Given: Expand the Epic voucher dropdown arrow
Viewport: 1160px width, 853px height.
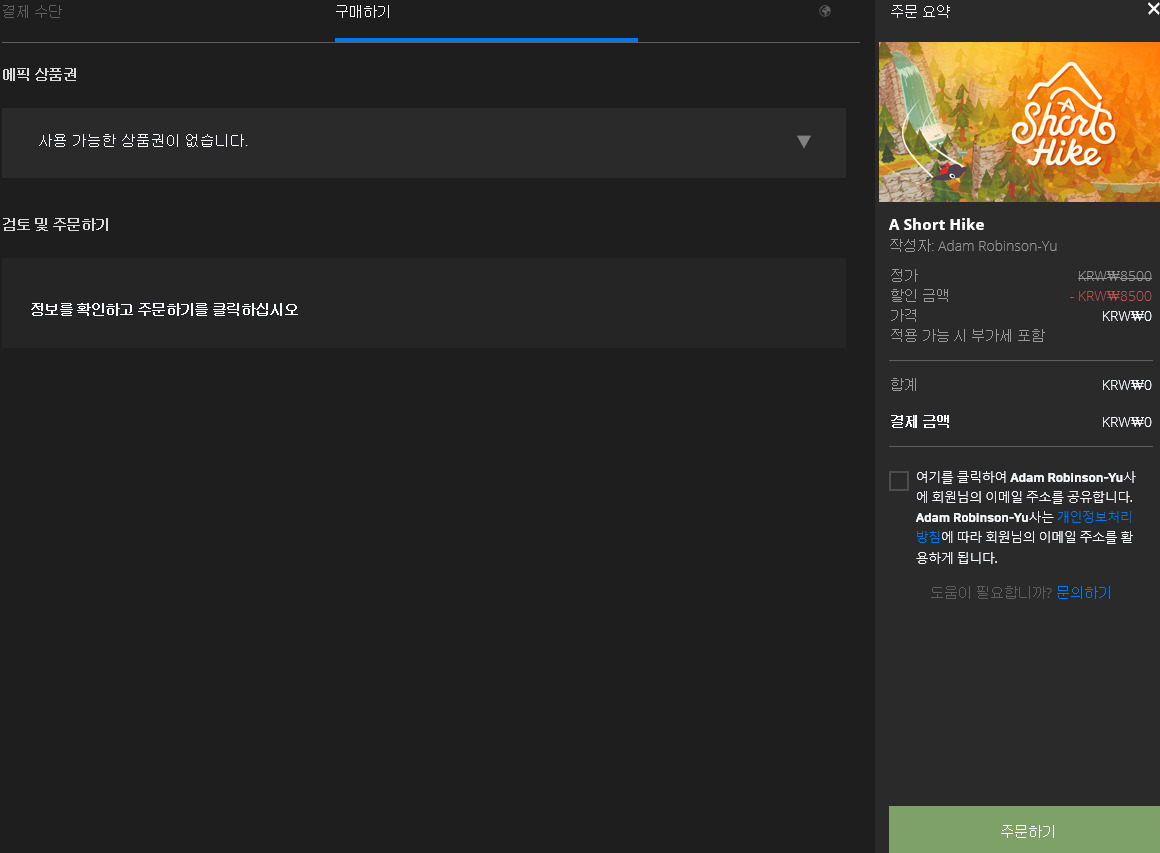Looking at the screenshot, I should tap(804, 141).
